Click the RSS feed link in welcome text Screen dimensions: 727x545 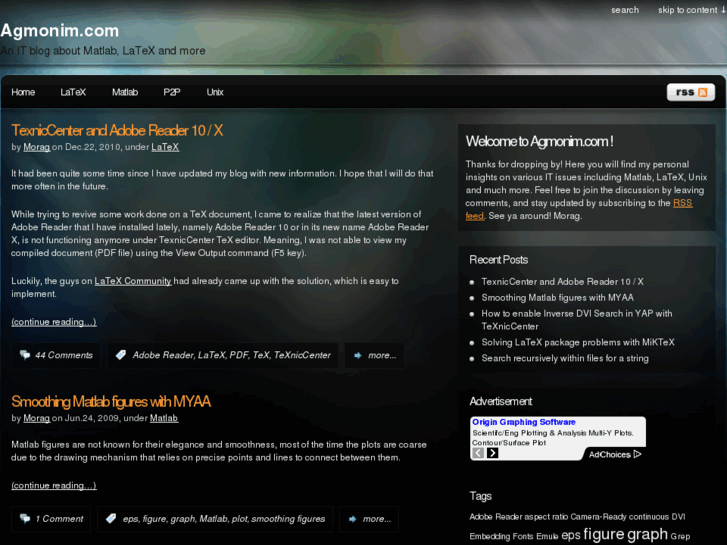click(682, 203)
